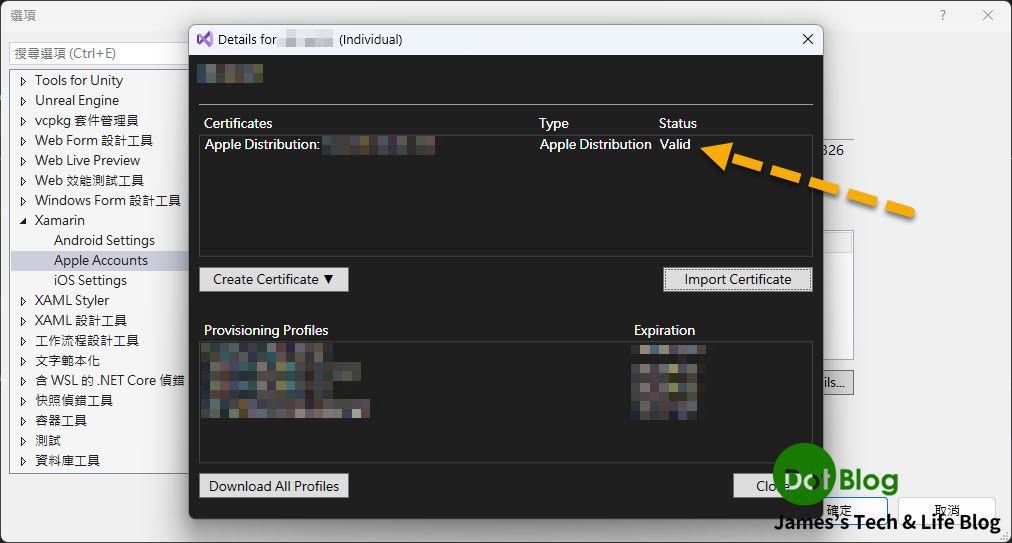The height and width of the screenshot is (543, 1012).
Task: Collapse the Xamarin tree node
Action: click(24, 221)
